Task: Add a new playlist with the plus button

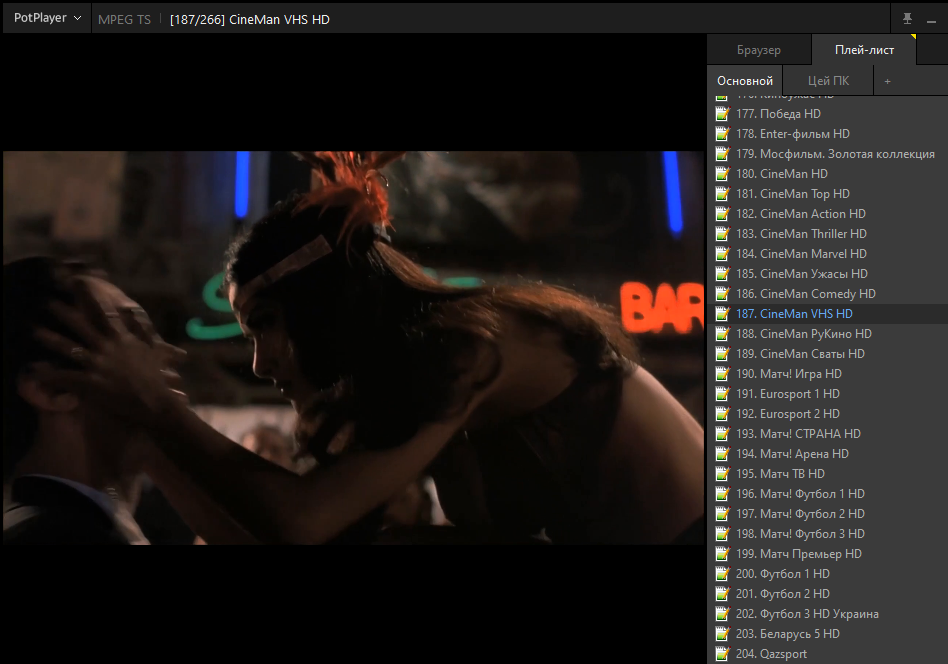Action: click(x=888, y=81)
